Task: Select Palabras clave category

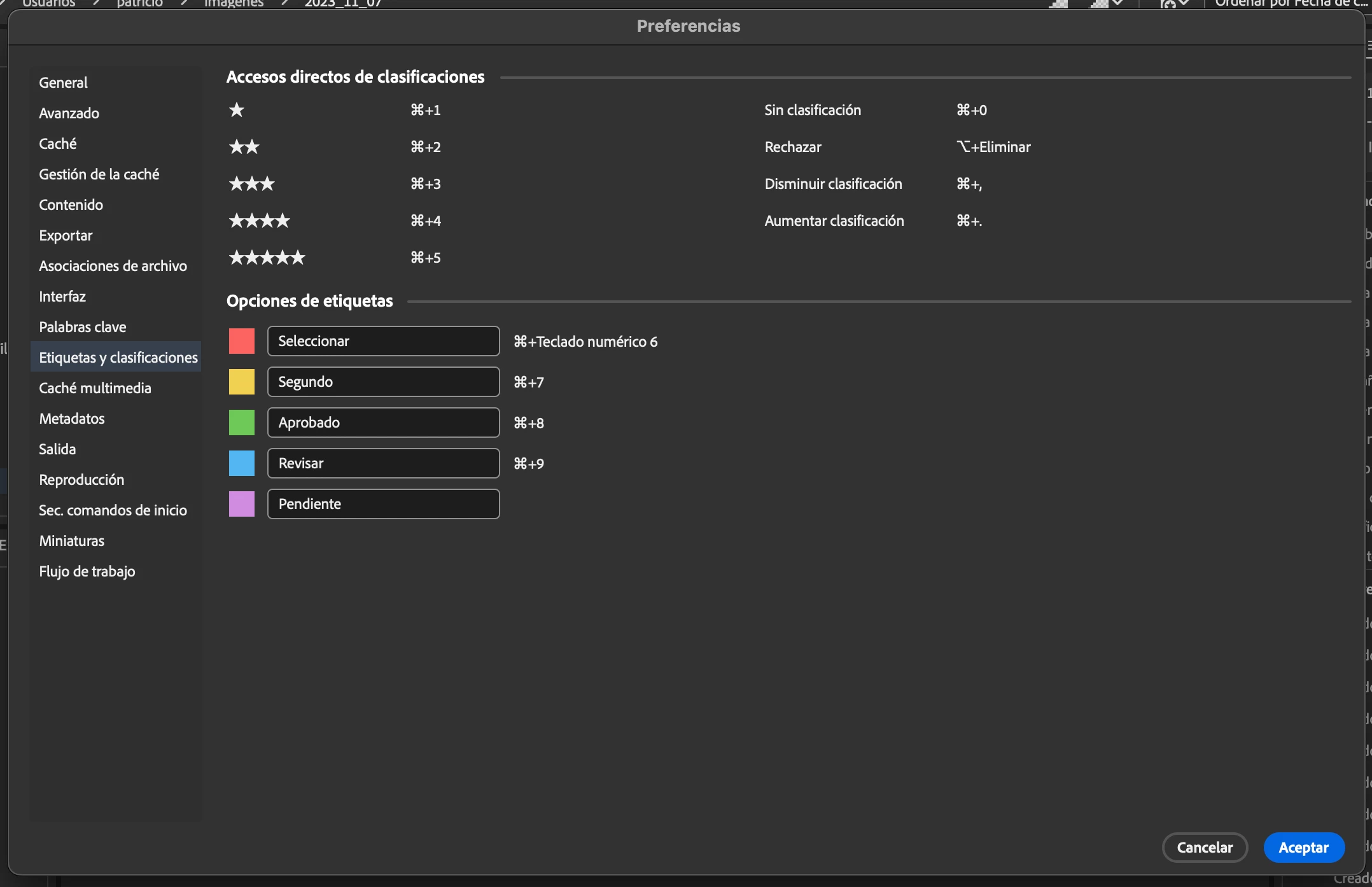Action: click(83, 327)
